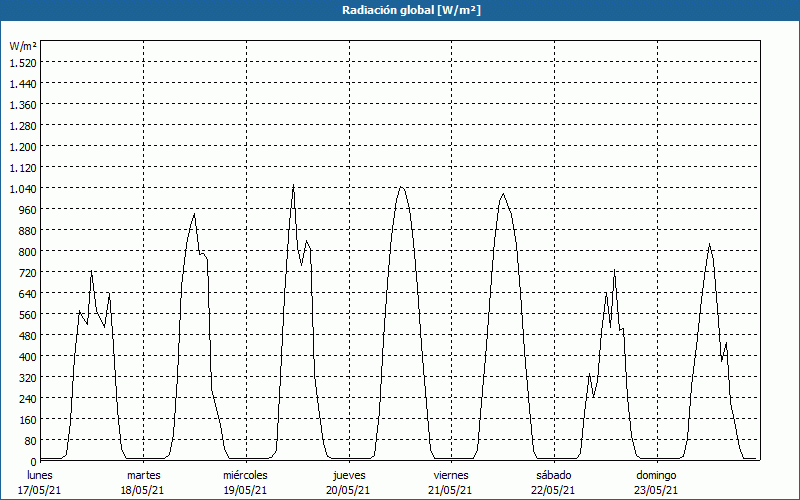Click the jueves radiation peak at 1.040

click(x=401, y=187)
